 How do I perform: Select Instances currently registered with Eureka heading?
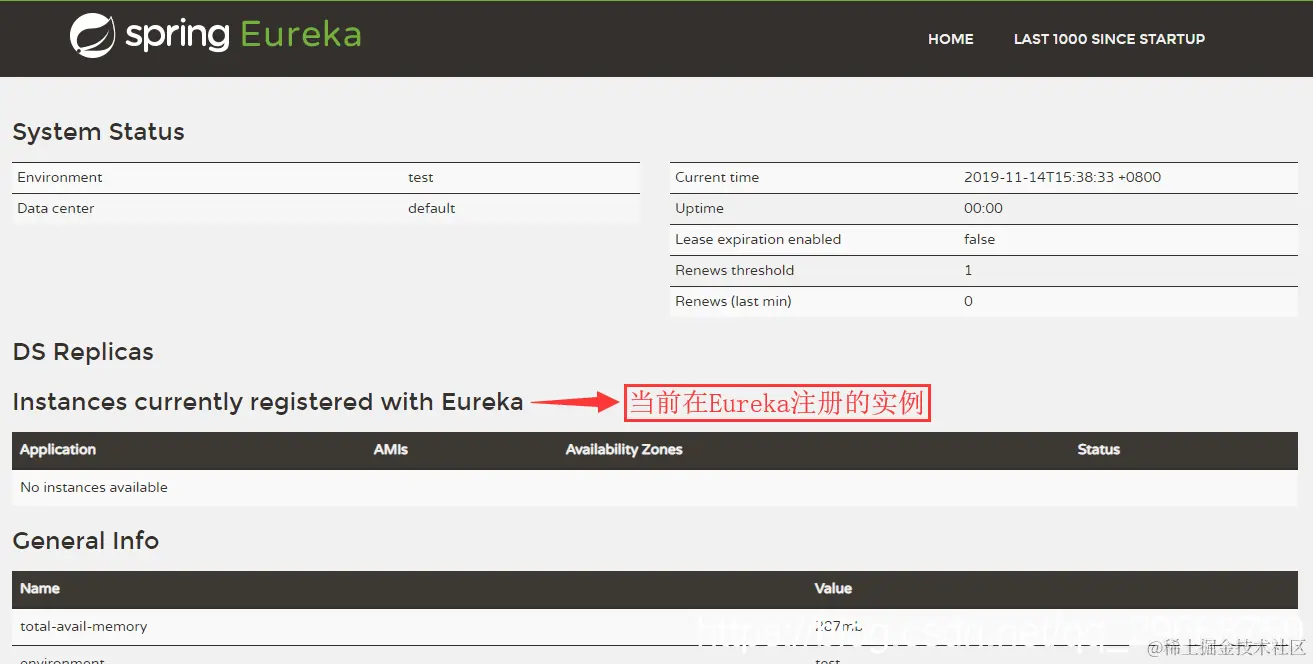[268, 402]
